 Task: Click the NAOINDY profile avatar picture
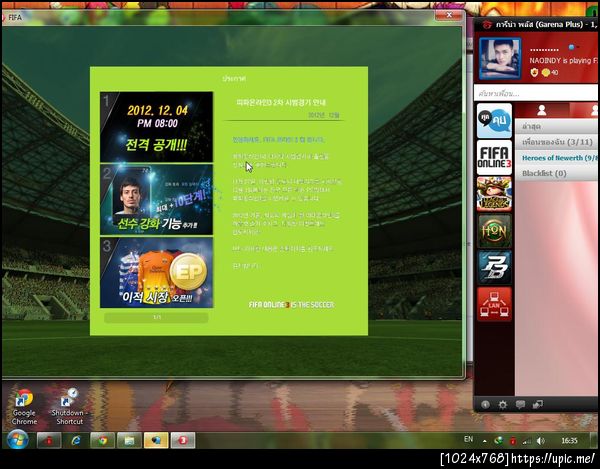click(500, 58)
